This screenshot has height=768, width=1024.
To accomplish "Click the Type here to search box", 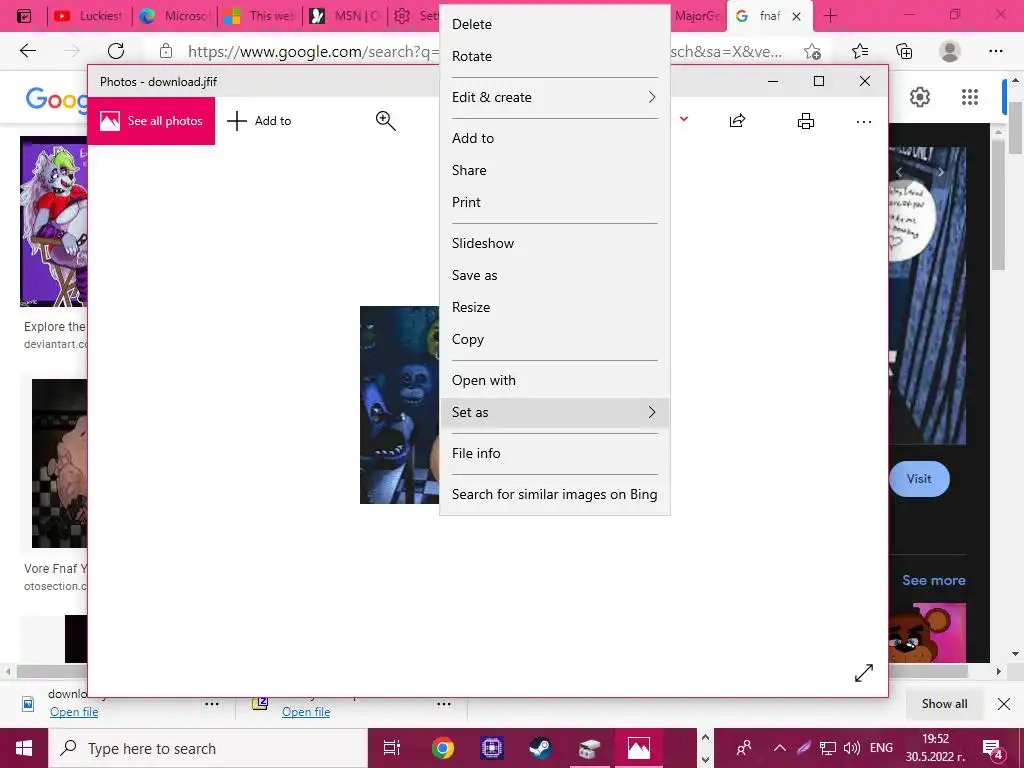I will click(208, 748).
